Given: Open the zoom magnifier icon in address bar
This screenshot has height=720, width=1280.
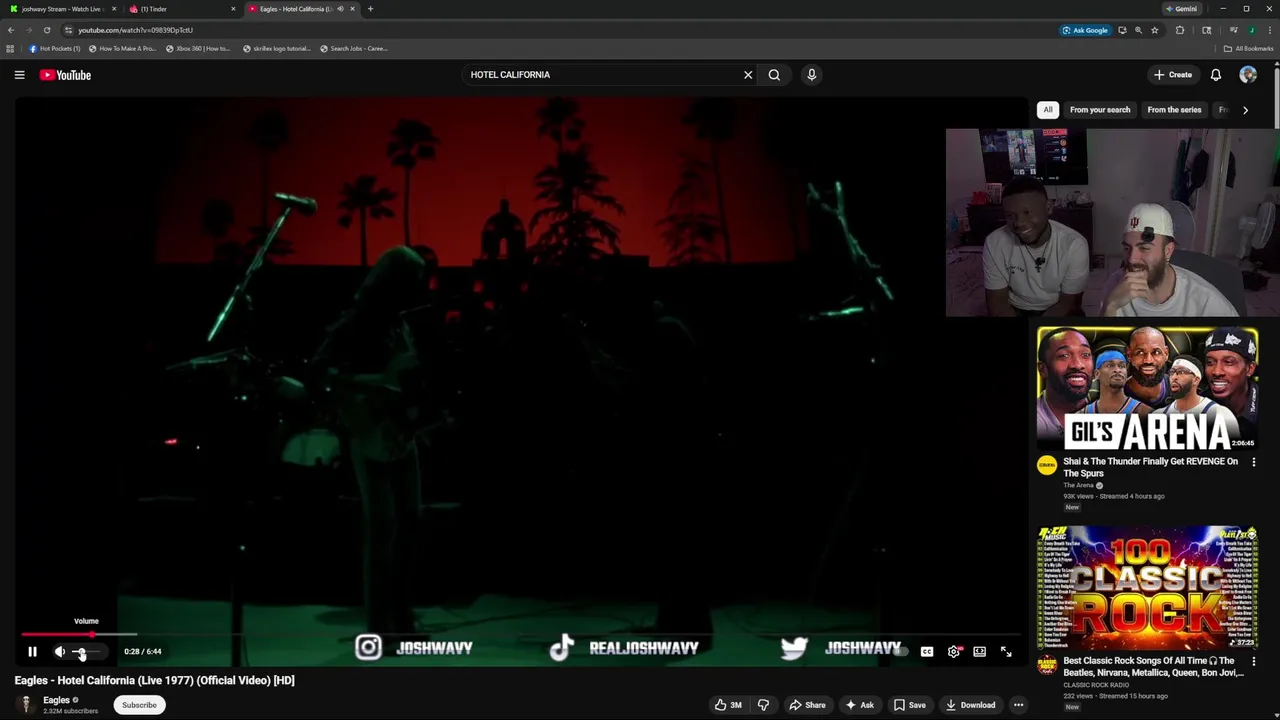Looking at the screenshot, I should 1138,30.
